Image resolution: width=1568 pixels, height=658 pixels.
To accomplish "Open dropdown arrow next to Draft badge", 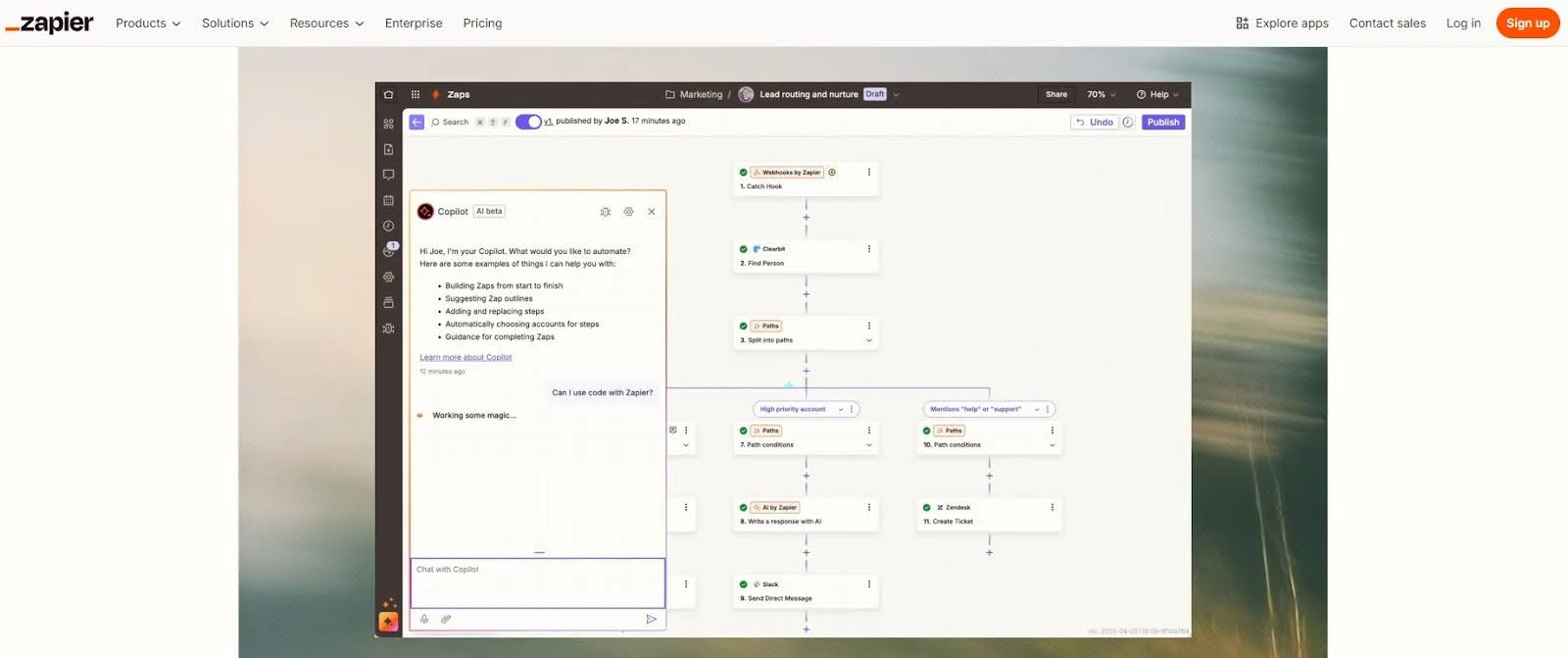I will tap(896, 95).
